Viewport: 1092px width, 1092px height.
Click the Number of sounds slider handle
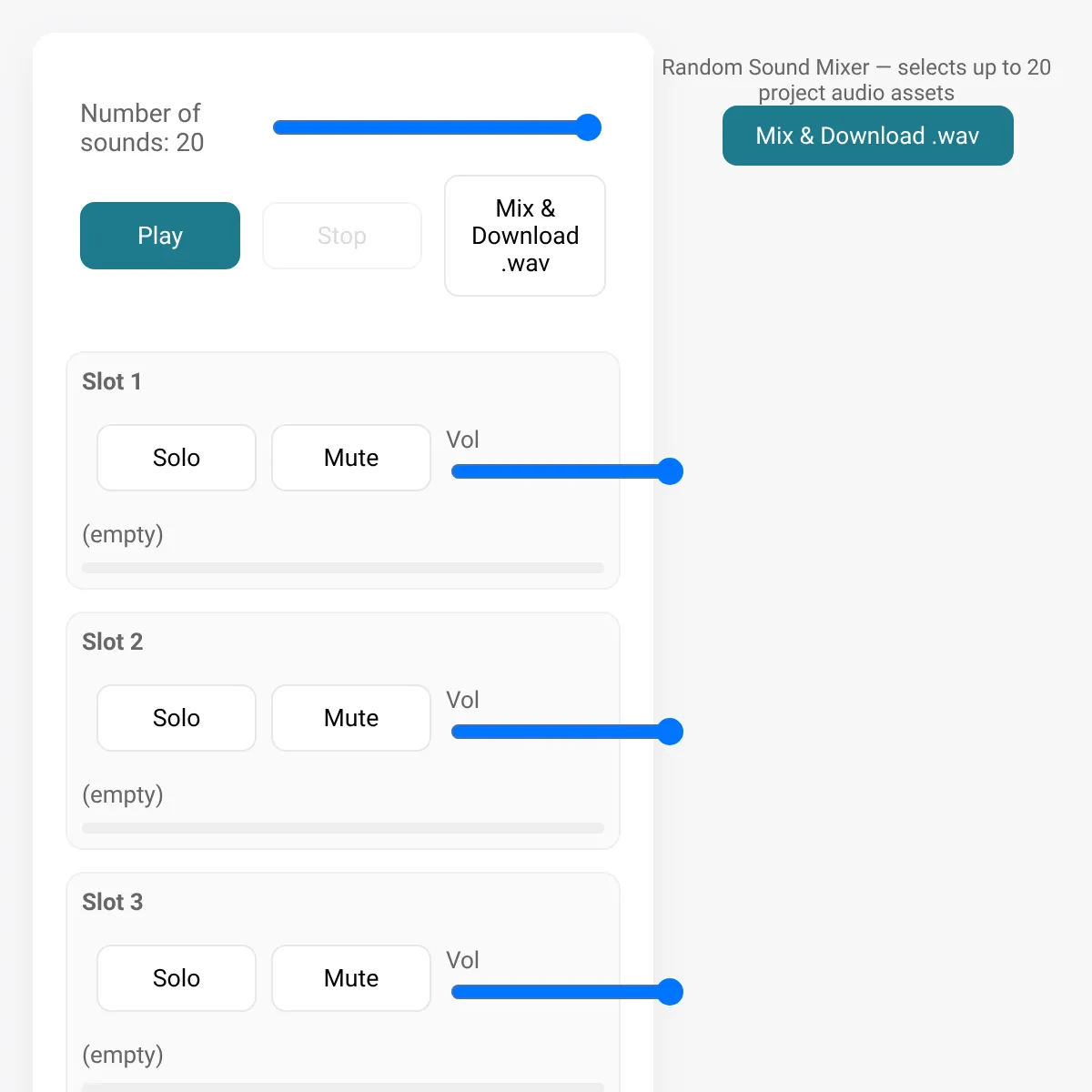tap(589, 127)
